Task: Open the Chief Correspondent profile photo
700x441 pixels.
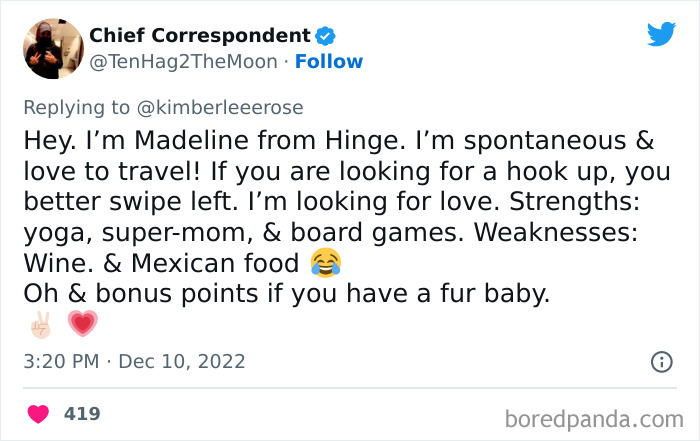Action: (52, 48)
